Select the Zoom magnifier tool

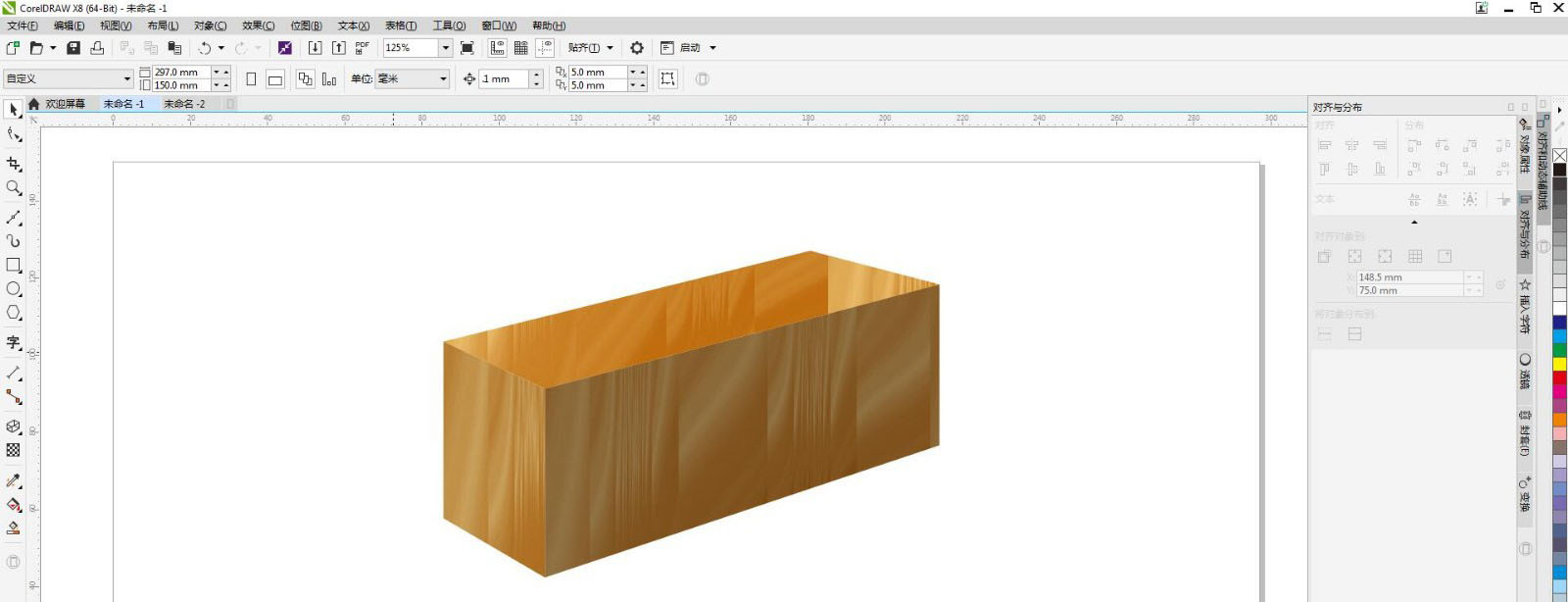14,188
